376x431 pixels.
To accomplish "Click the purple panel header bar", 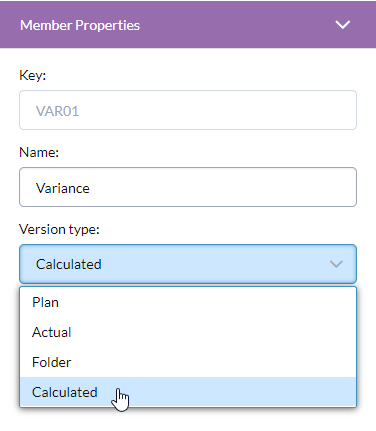I will pos(188,25).
